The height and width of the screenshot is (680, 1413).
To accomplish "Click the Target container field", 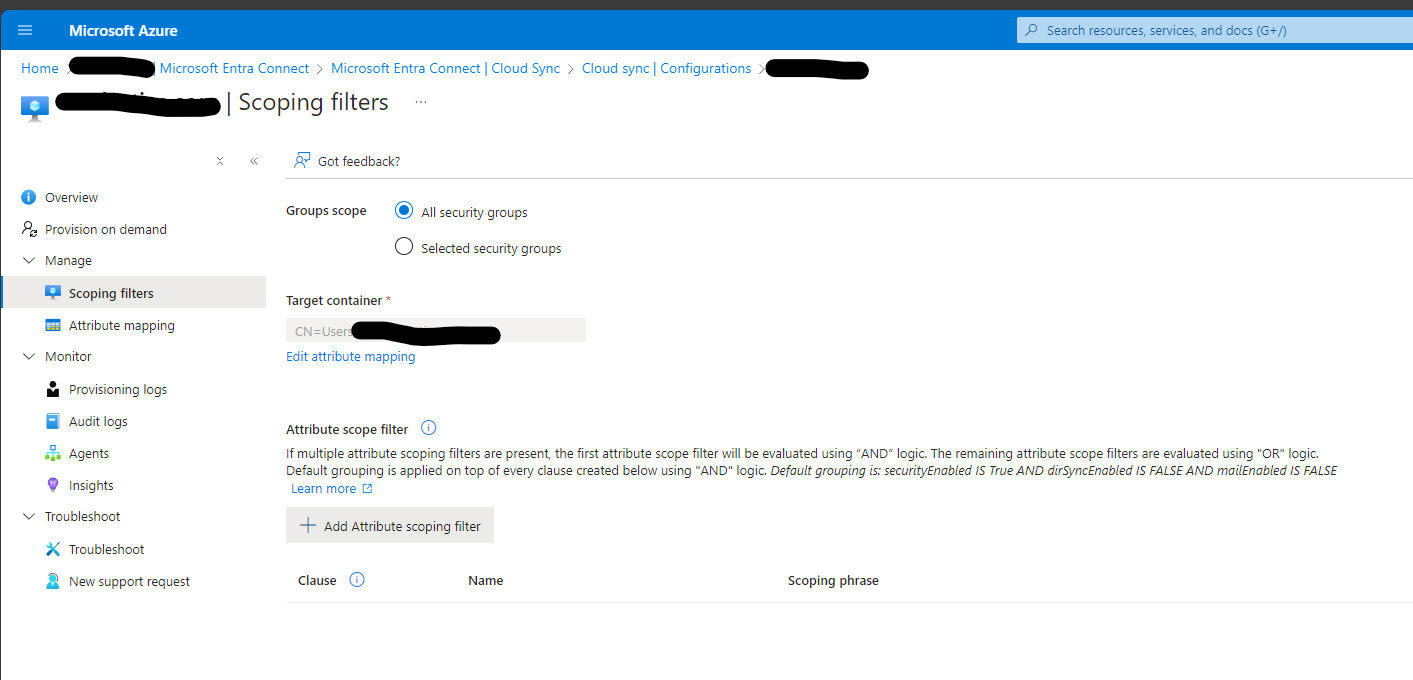I will pos(436,331).
